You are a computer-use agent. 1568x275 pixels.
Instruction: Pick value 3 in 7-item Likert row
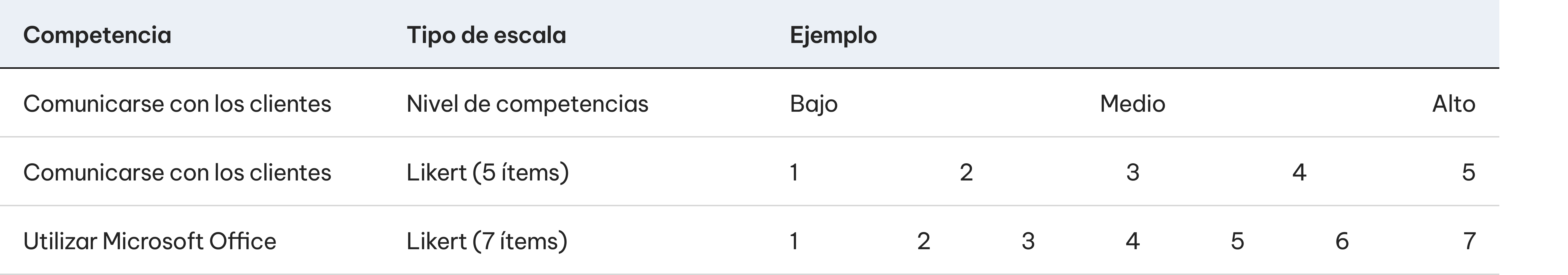[1028, 241]
